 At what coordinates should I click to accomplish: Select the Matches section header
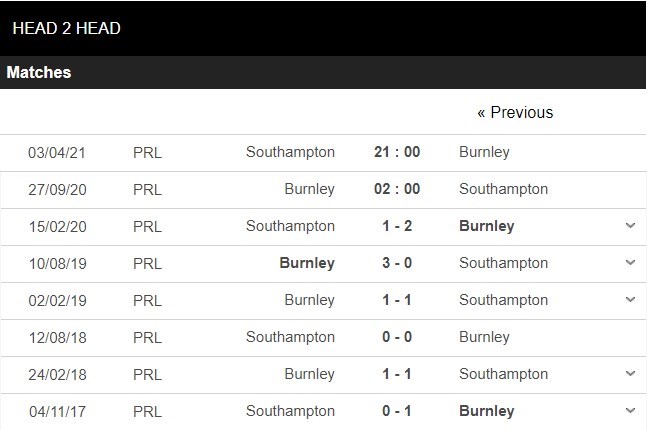39,73
